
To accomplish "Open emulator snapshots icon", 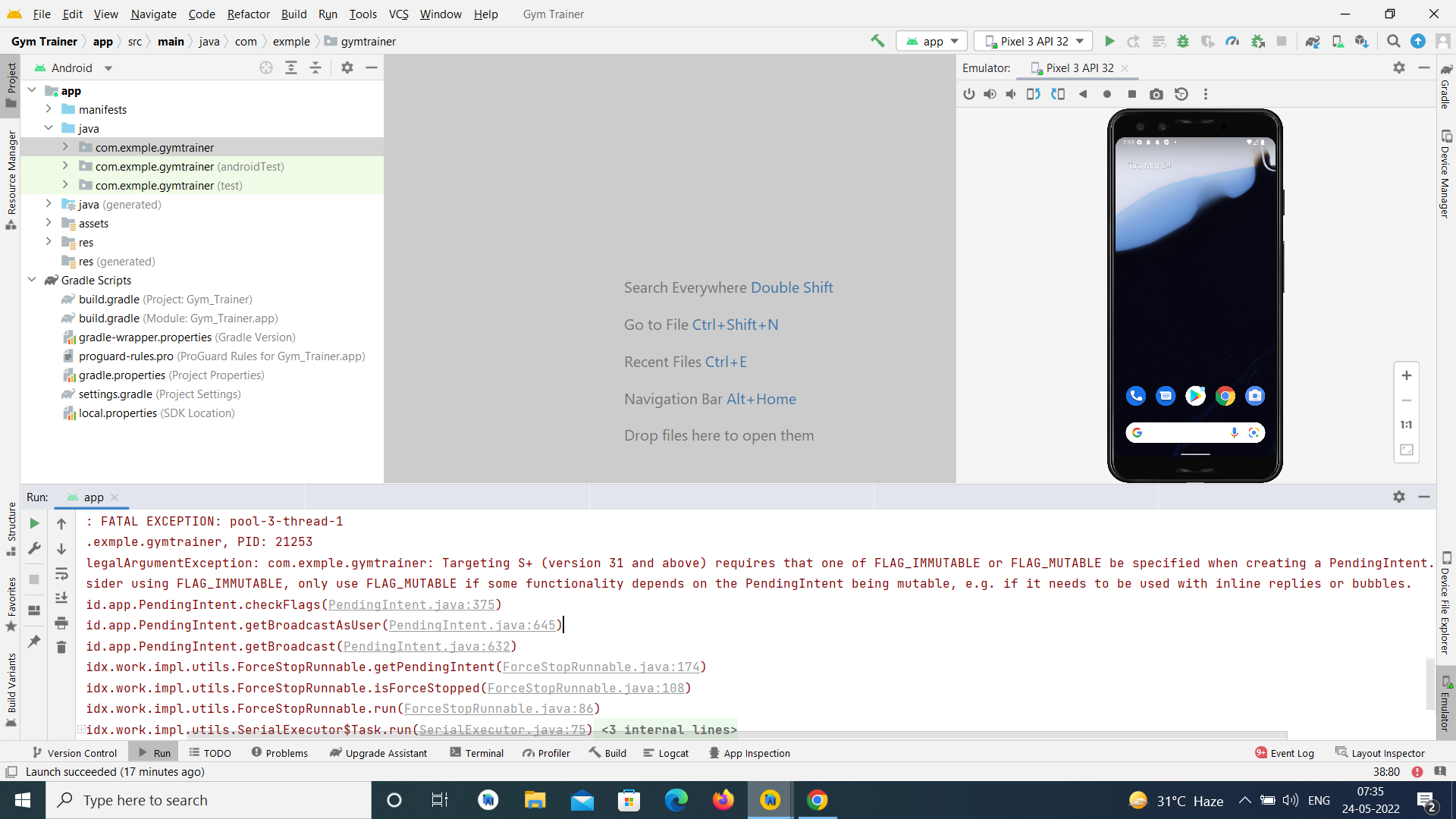I will click(x=1181, y=94).
